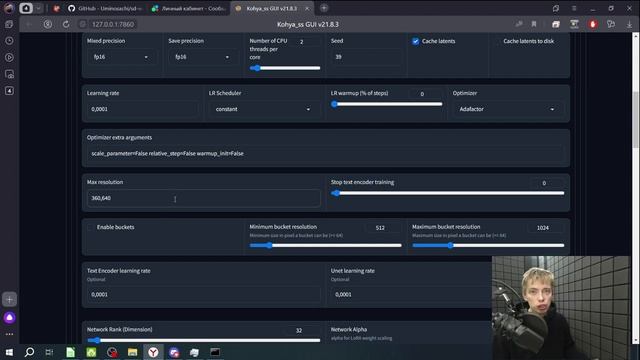Adjust Minimum bucket resolution slider
This screenshot has width=640, height=360.
point(326,245)
